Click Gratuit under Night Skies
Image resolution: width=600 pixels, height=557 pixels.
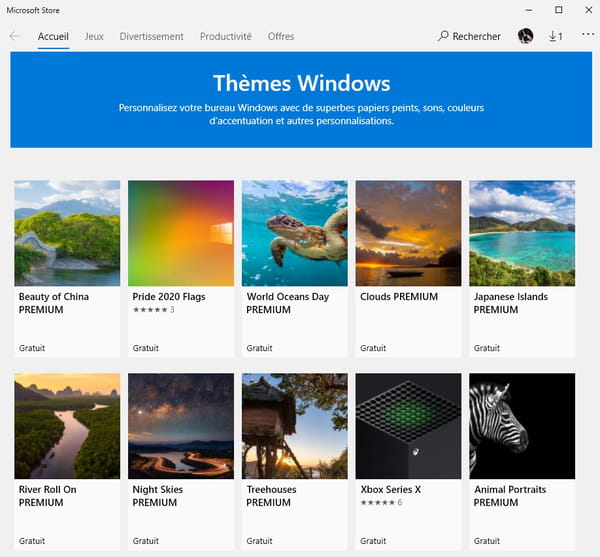coord(145,541)
